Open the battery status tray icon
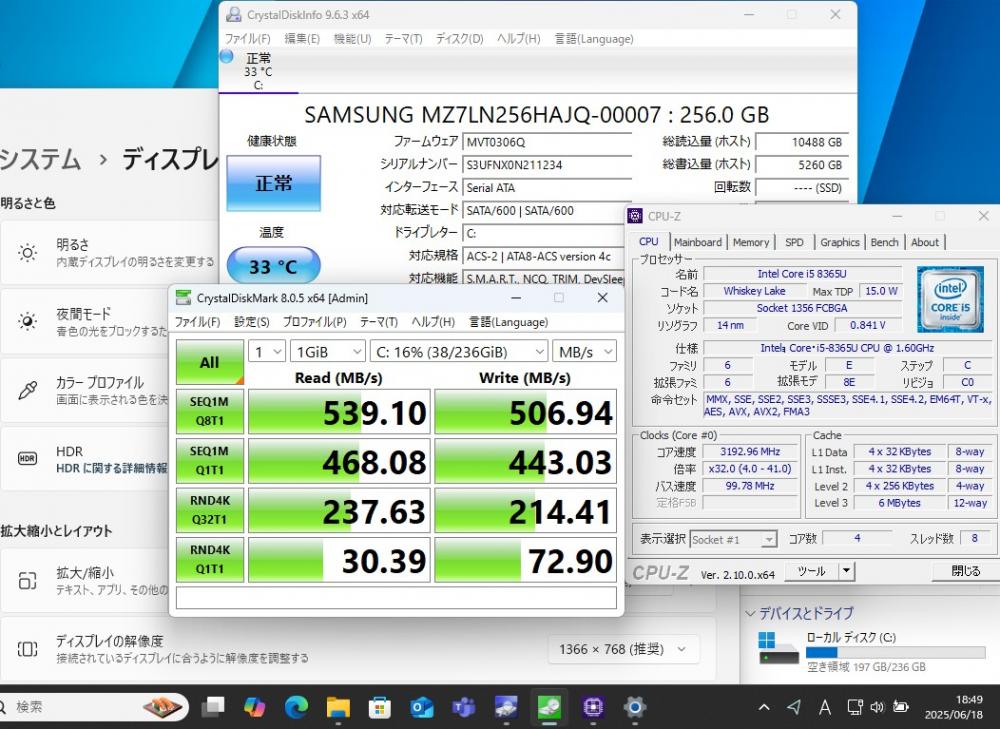 [901, 707]
